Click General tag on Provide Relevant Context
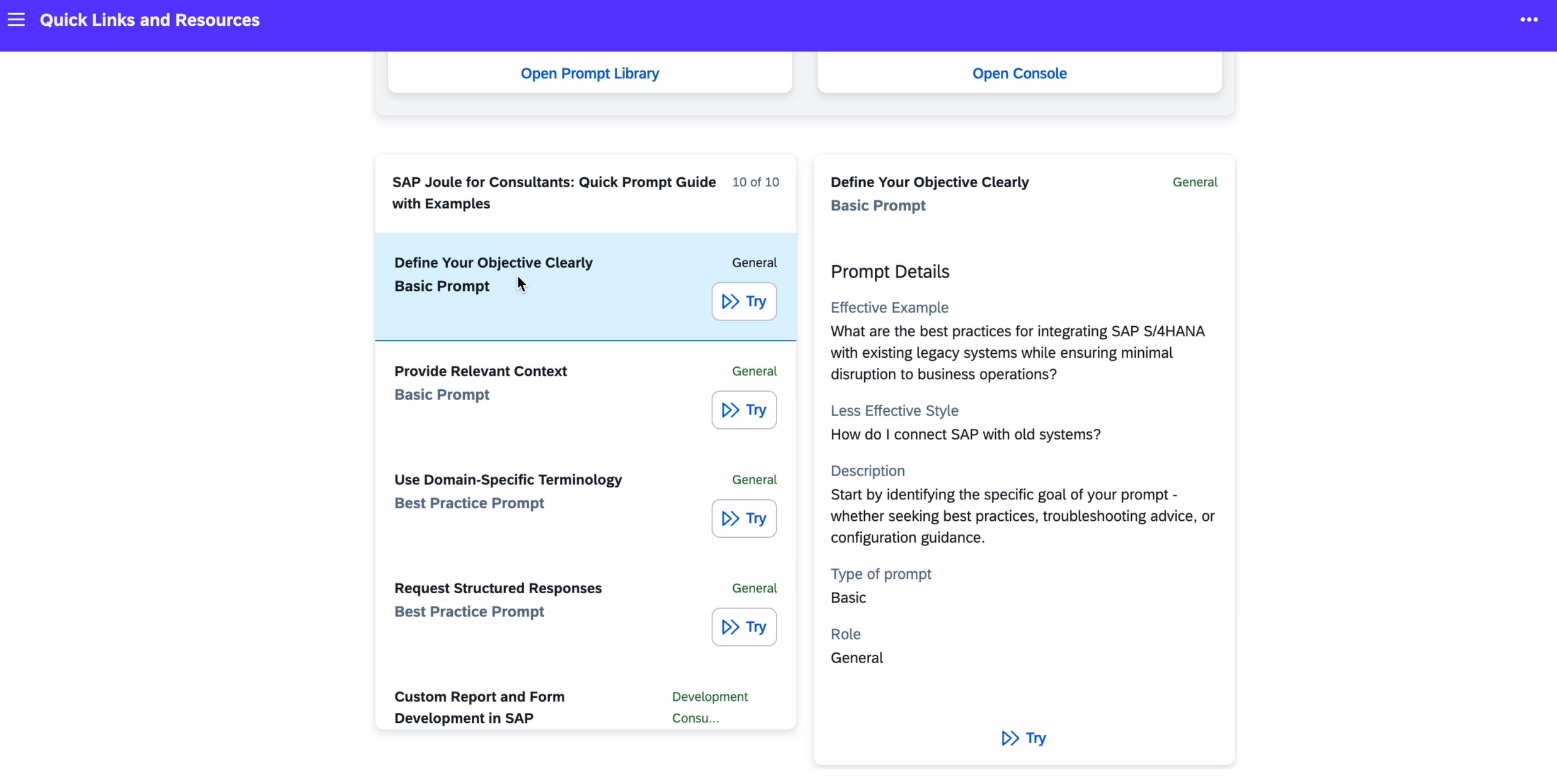This screenshot has width=1557, height=784. coord(754,371)
